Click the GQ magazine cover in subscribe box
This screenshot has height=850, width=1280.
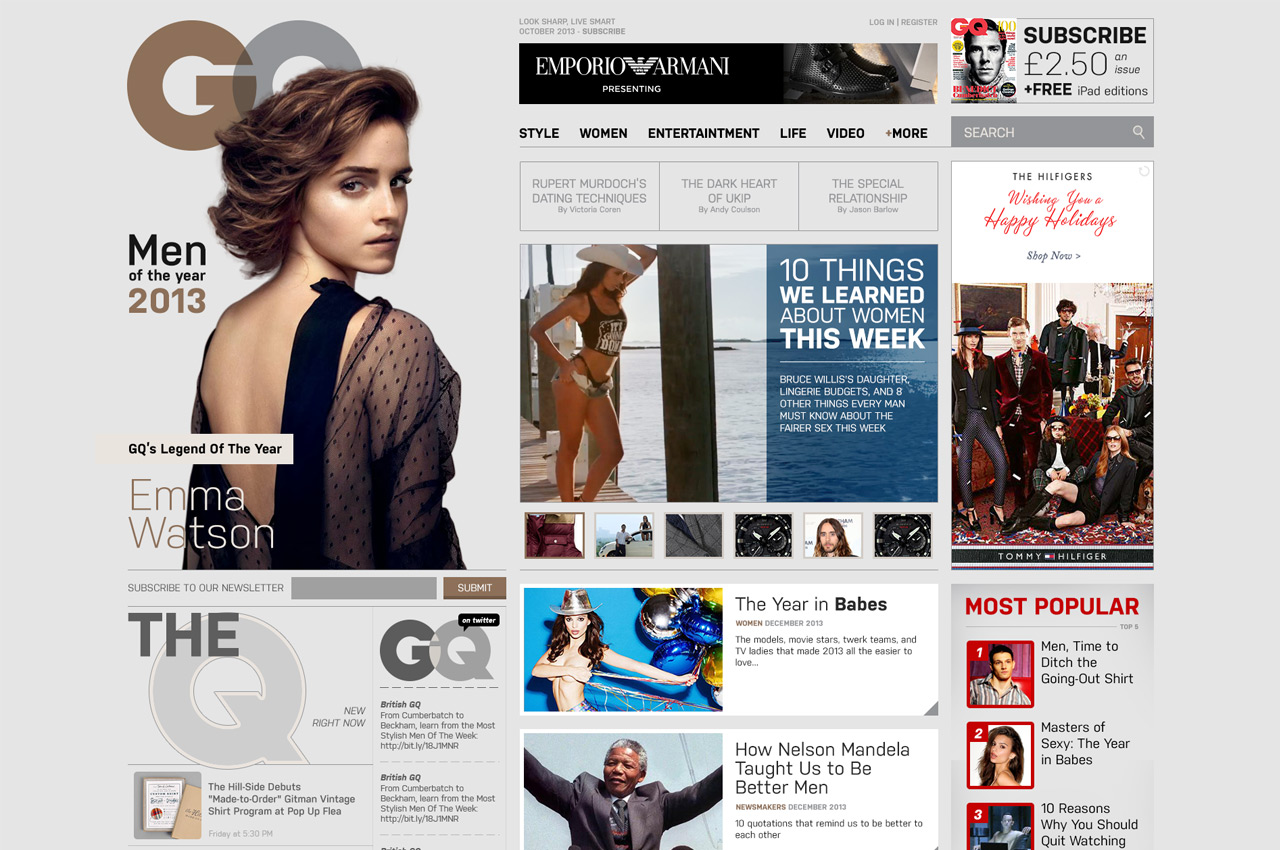point(984,60)
